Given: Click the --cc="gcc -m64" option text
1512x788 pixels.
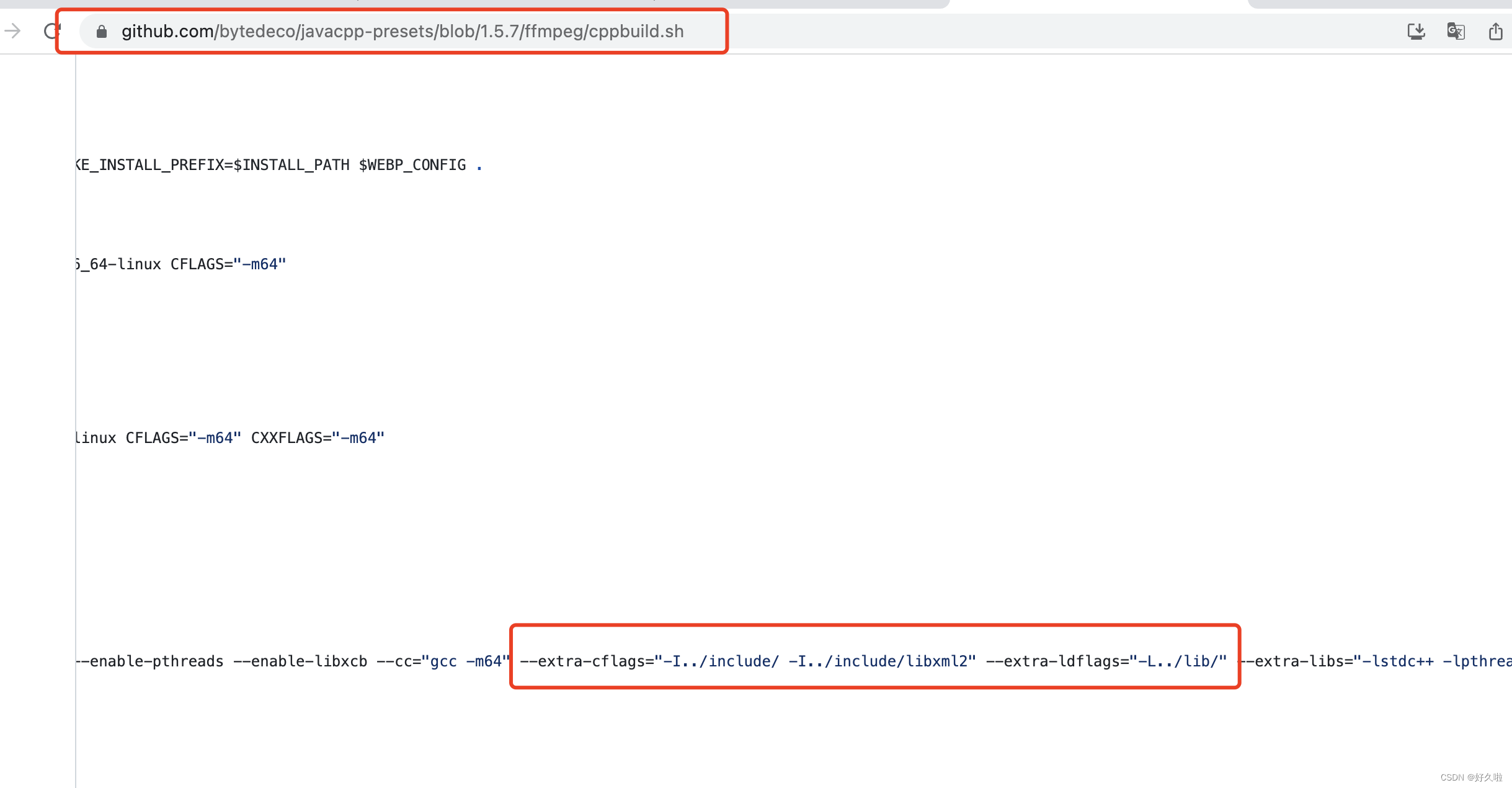Looking at the screenshot, I should [x=443, y=661].
